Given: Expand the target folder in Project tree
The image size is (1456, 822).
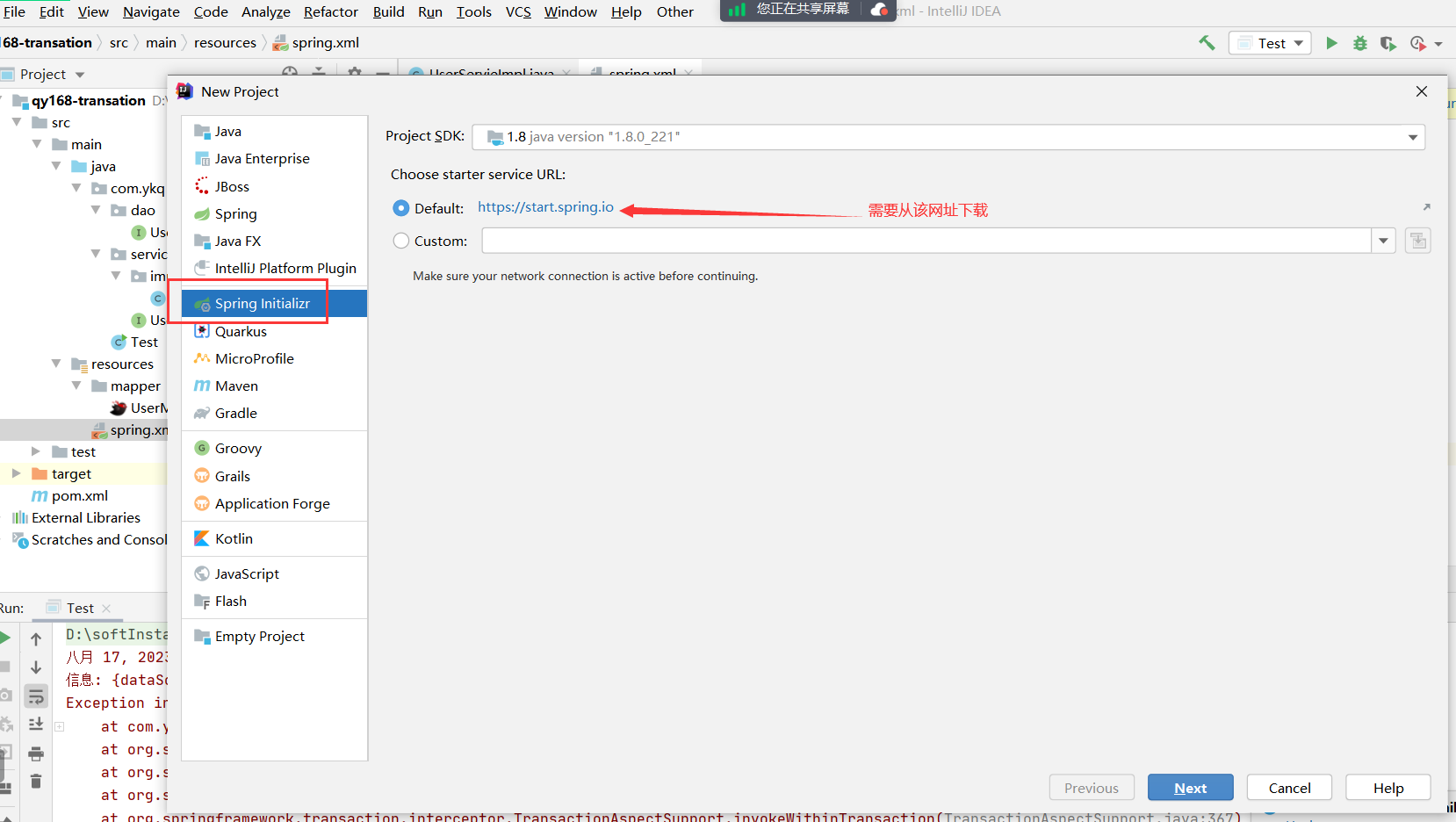Looking at the screenshot, I should coord(16,473).
